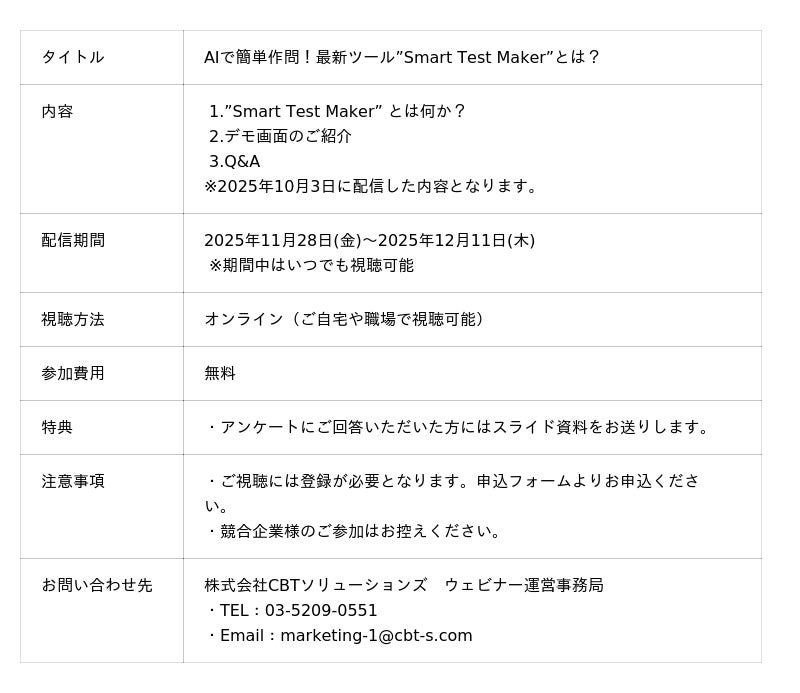Click the marketing-1@cbt-s.com email address
800x693 pixels.
tap(376, 636)
